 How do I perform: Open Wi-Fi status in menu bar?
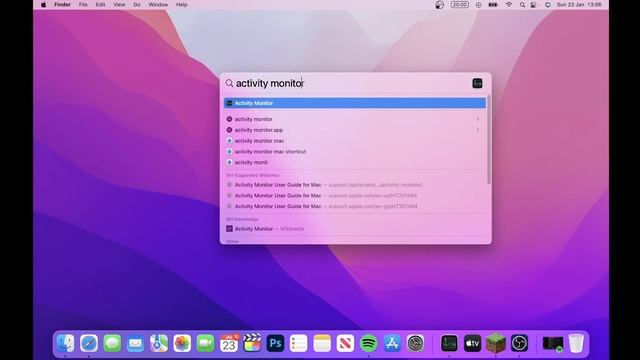coord(509,5)
